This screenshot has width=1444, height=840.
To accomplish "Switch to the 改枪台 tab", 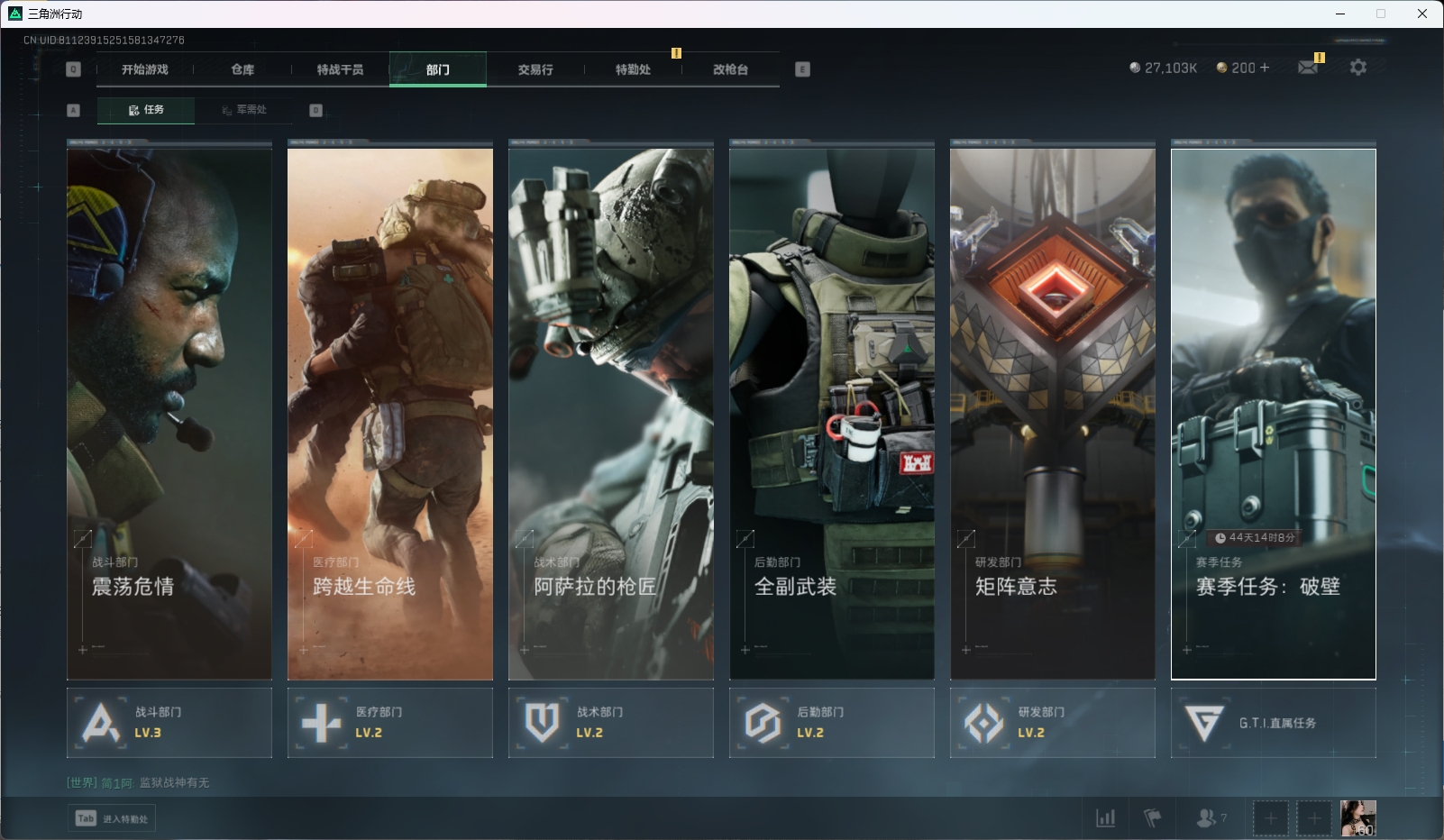I will [730, 69].
